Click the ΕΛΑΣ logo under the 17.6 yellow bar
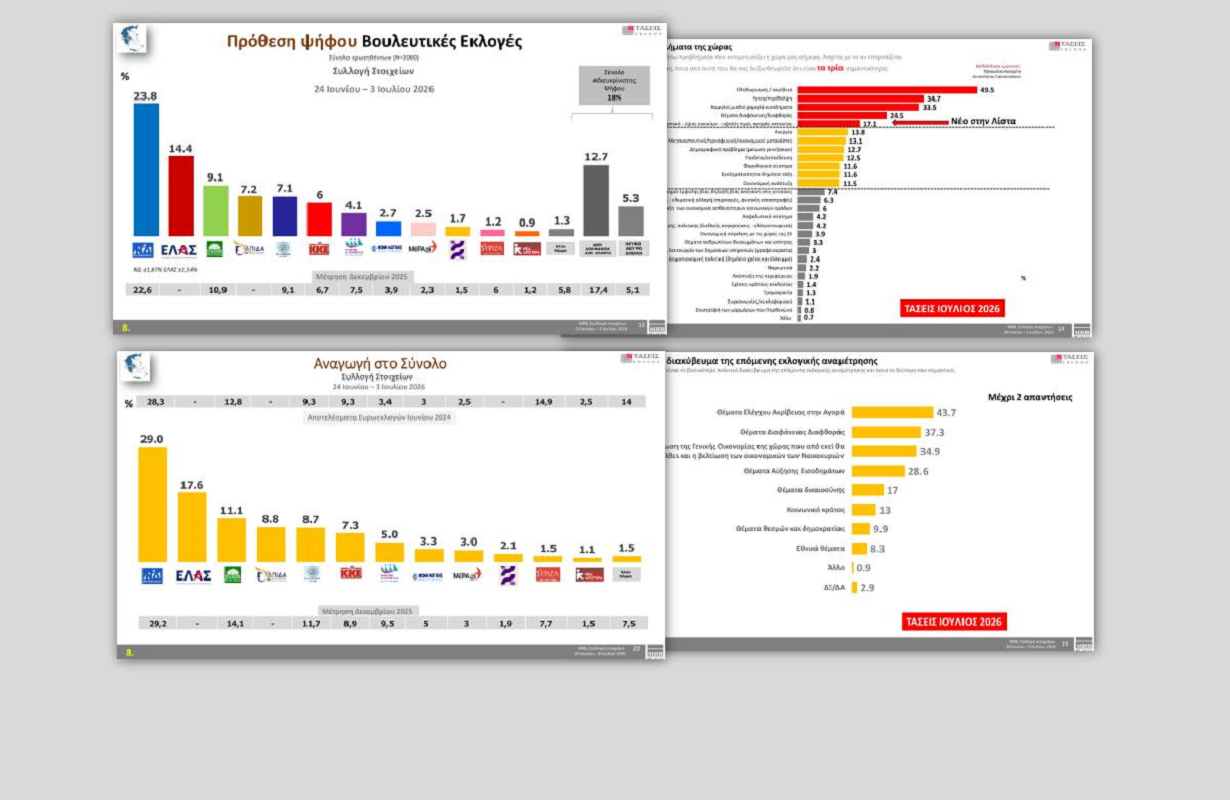The image size is (1230, 800). [x=193, y=575]
